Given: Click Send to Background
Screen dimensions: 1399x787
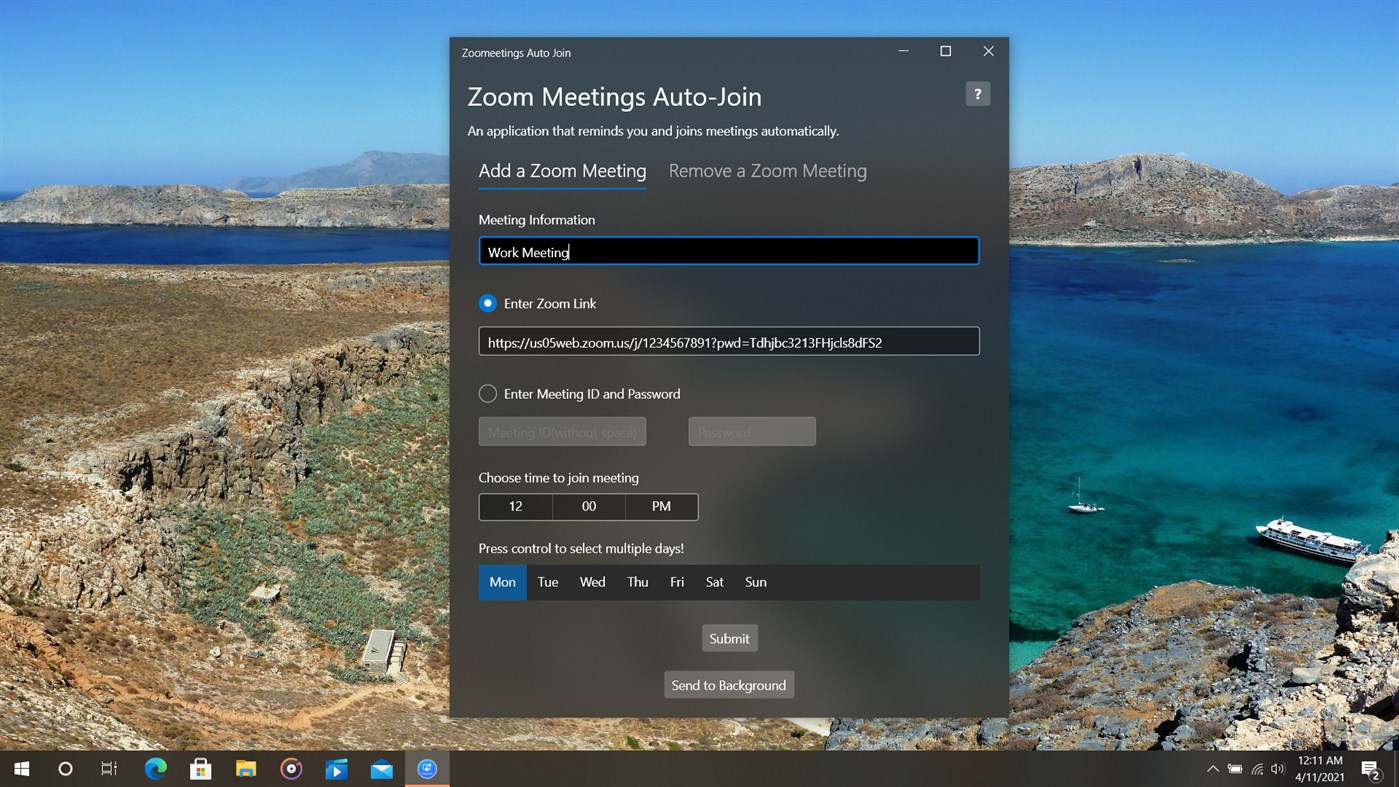Looking at the screenshot, I should point(728,684).
